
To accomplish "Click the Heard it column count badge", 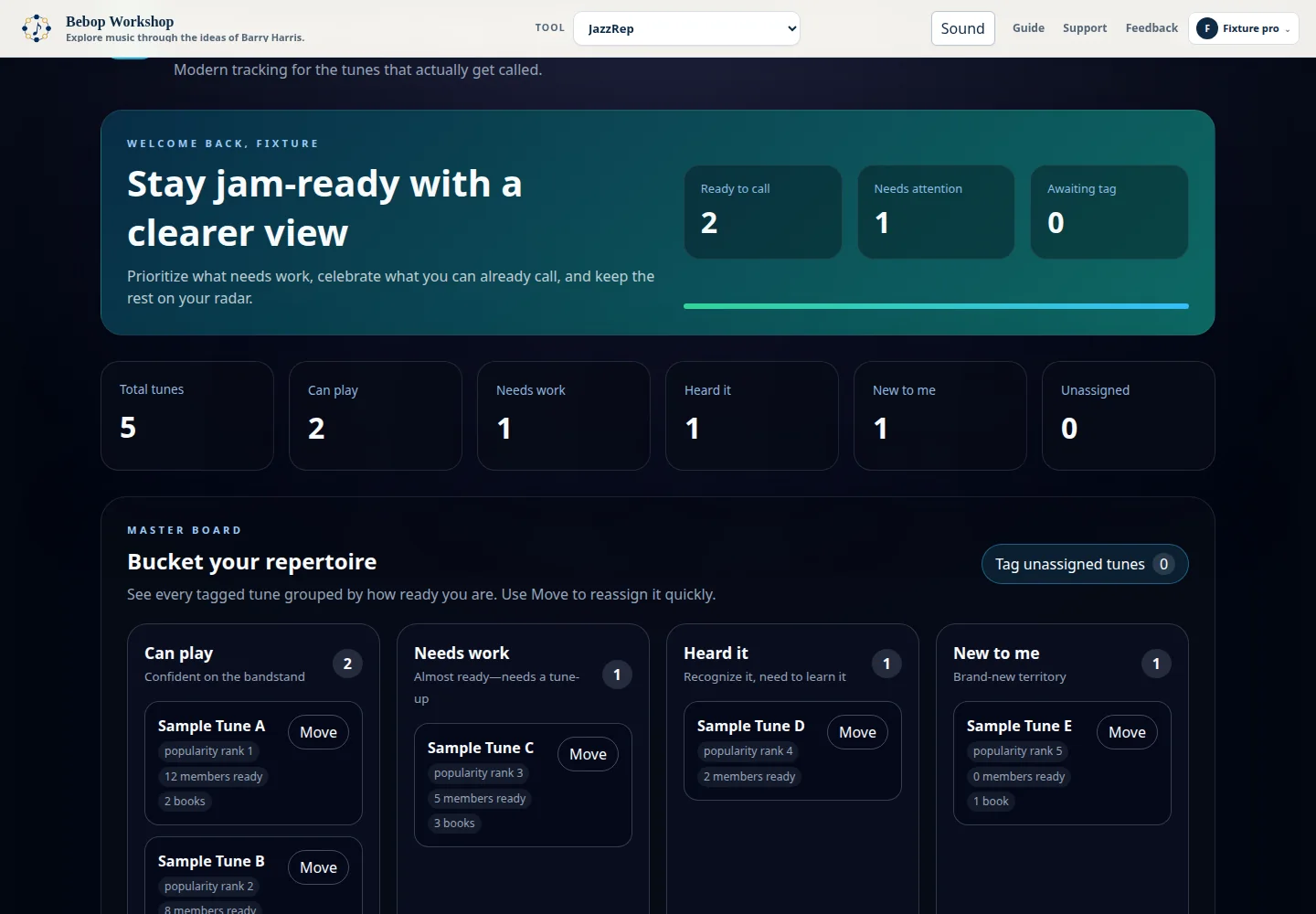I will pyautogui.click(x=886, y=664).
